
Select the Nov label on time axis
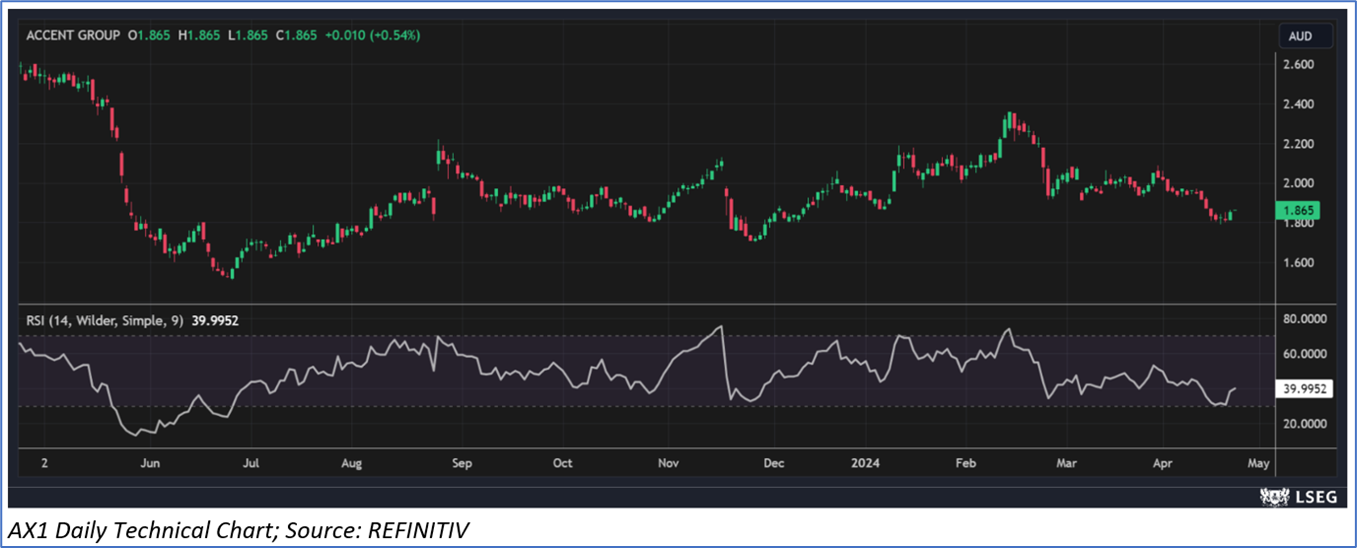pos(669,464)
